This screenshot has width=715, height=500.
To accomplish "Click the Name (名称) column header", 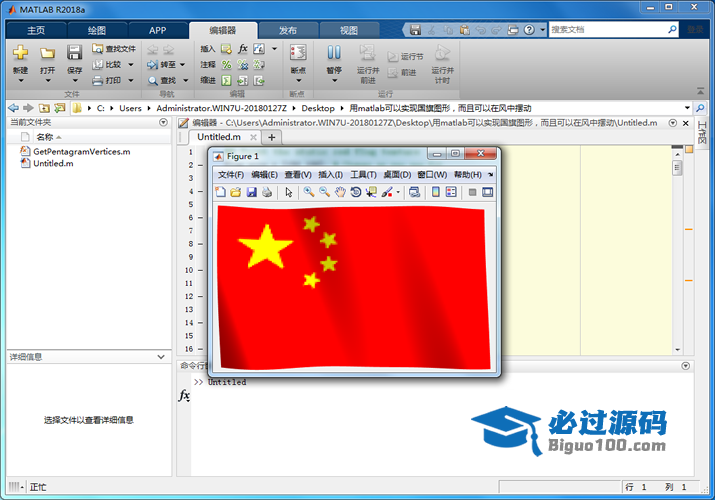I will click(45, 137).
